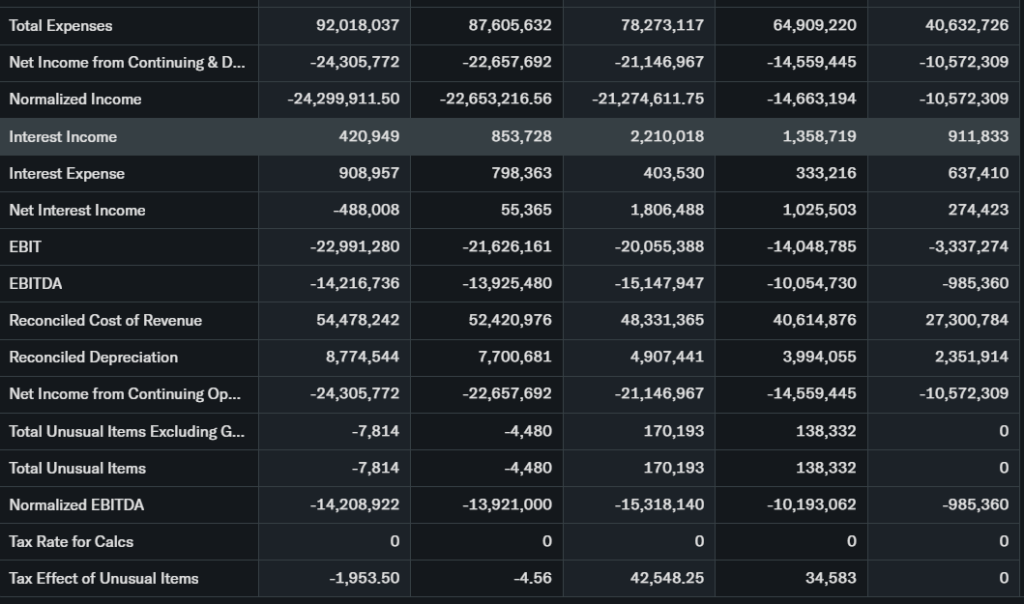The image size is (1024, 604).
Task: Select the Total Expenses value 92,018,037
Action: pos(357,26)
